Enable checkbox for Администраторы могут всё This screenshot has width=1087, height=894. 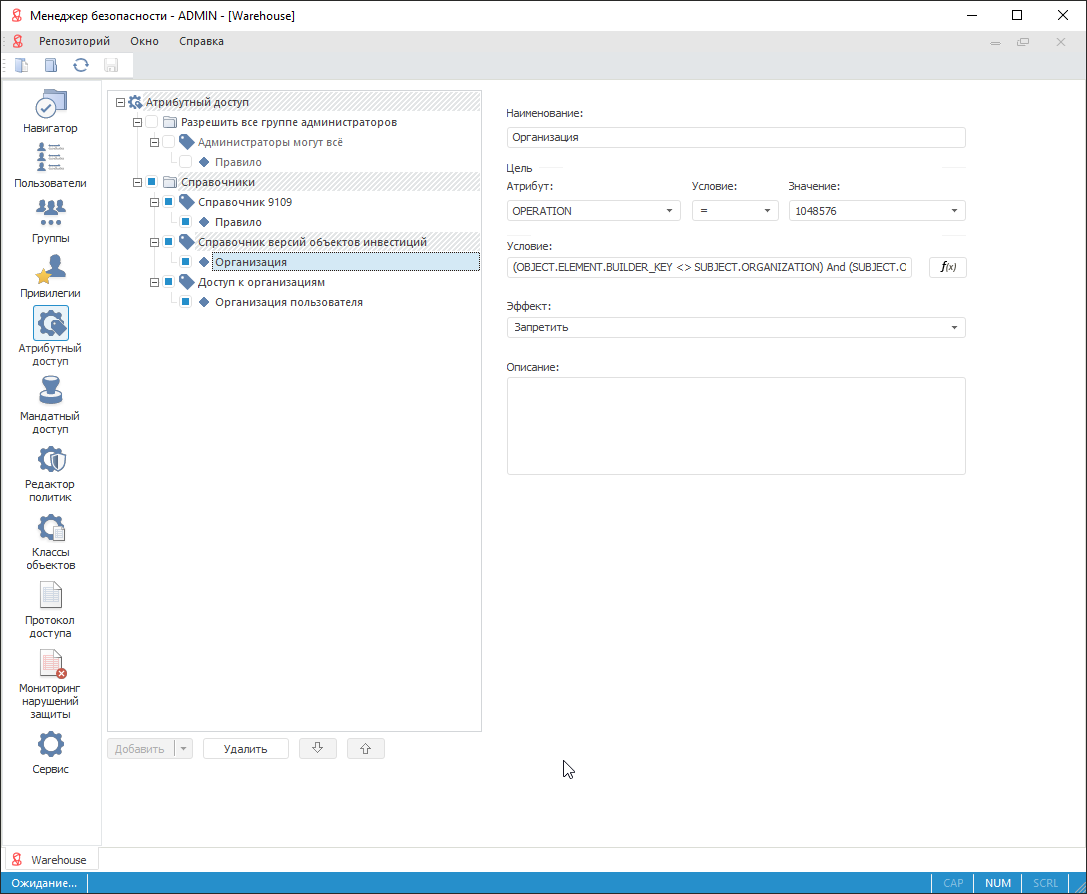(168, 142)
